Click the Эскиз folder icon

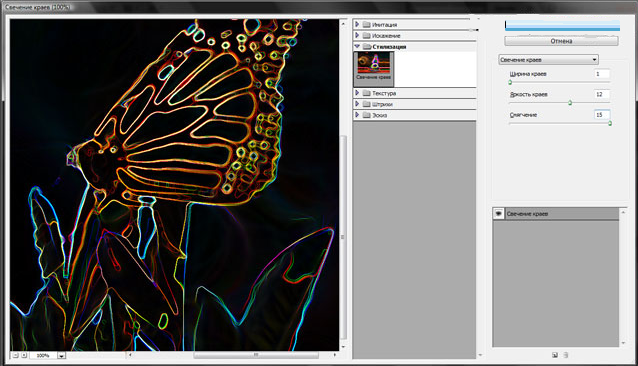pyautogui.click(x=366, y=115)
